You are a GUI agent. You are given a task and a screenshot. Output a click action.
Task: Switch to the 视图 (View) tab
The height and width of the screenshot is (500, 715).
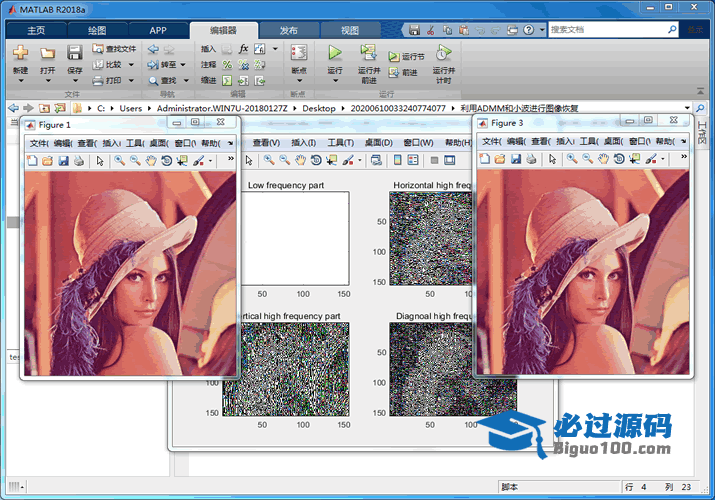(x=350, y=31)
